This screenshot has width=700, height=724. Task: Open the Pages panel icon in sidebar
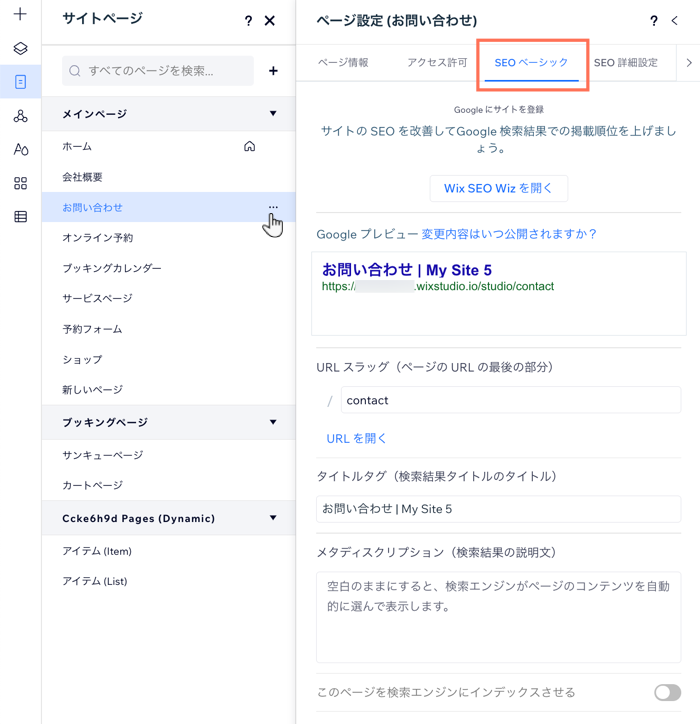coord(20,82)
